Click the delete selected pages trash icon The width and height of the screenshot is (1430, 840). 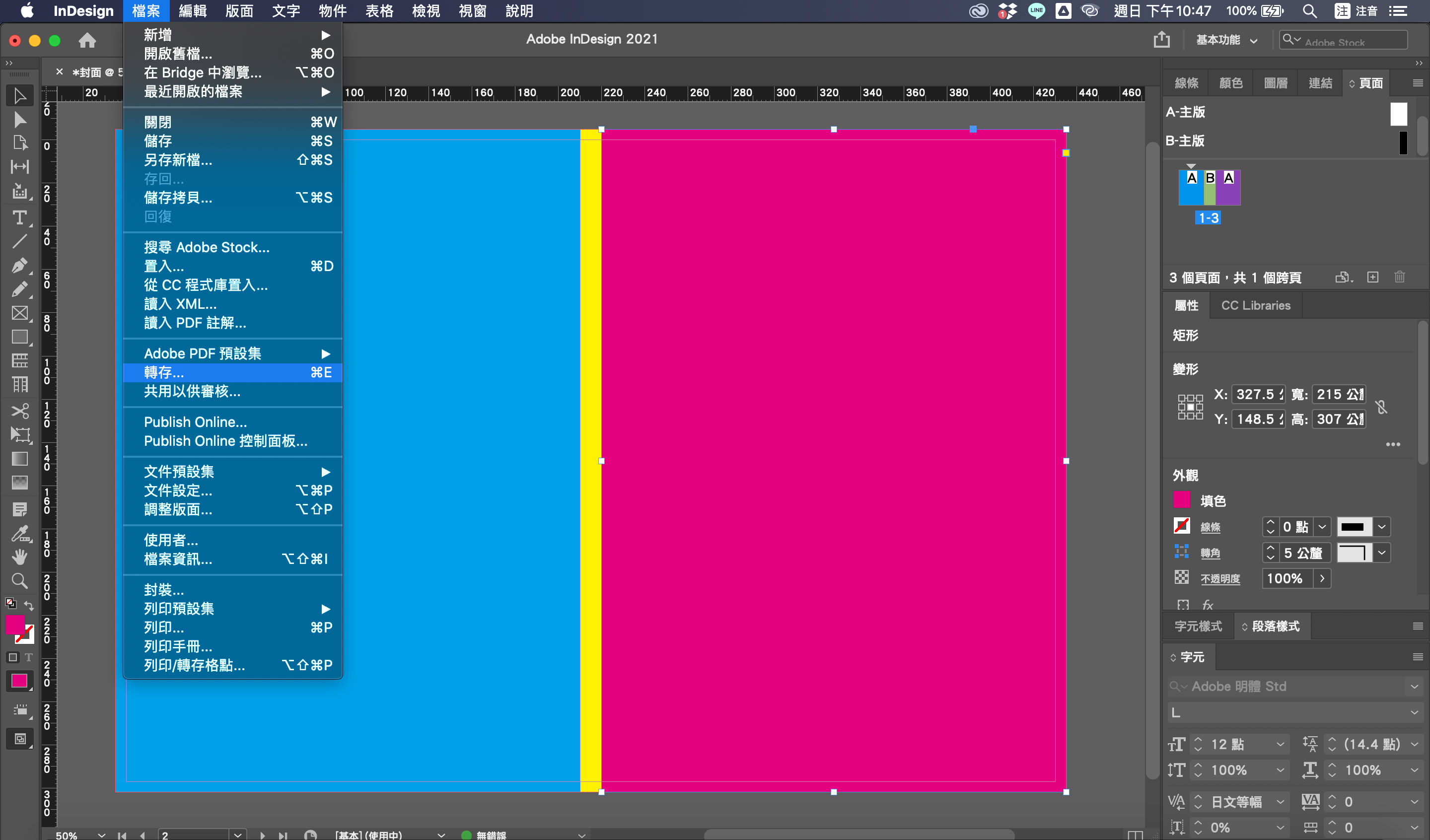coord(1399,277)
